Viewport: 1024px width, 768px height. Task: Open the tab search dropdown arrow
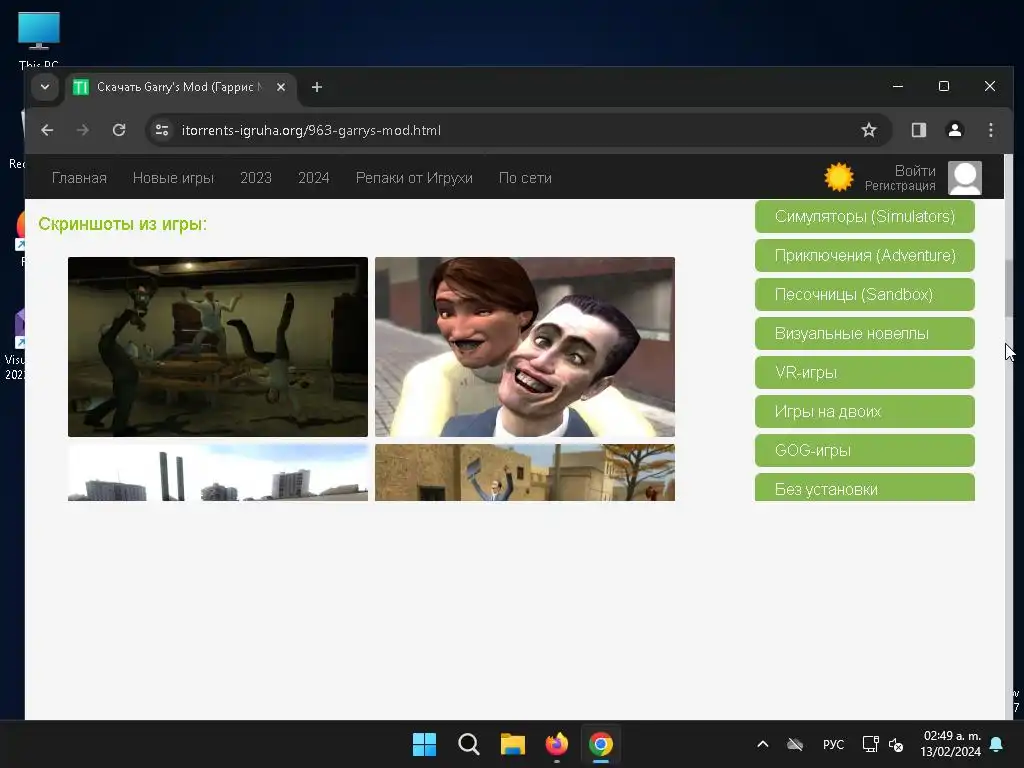click(x=45, y=87)
